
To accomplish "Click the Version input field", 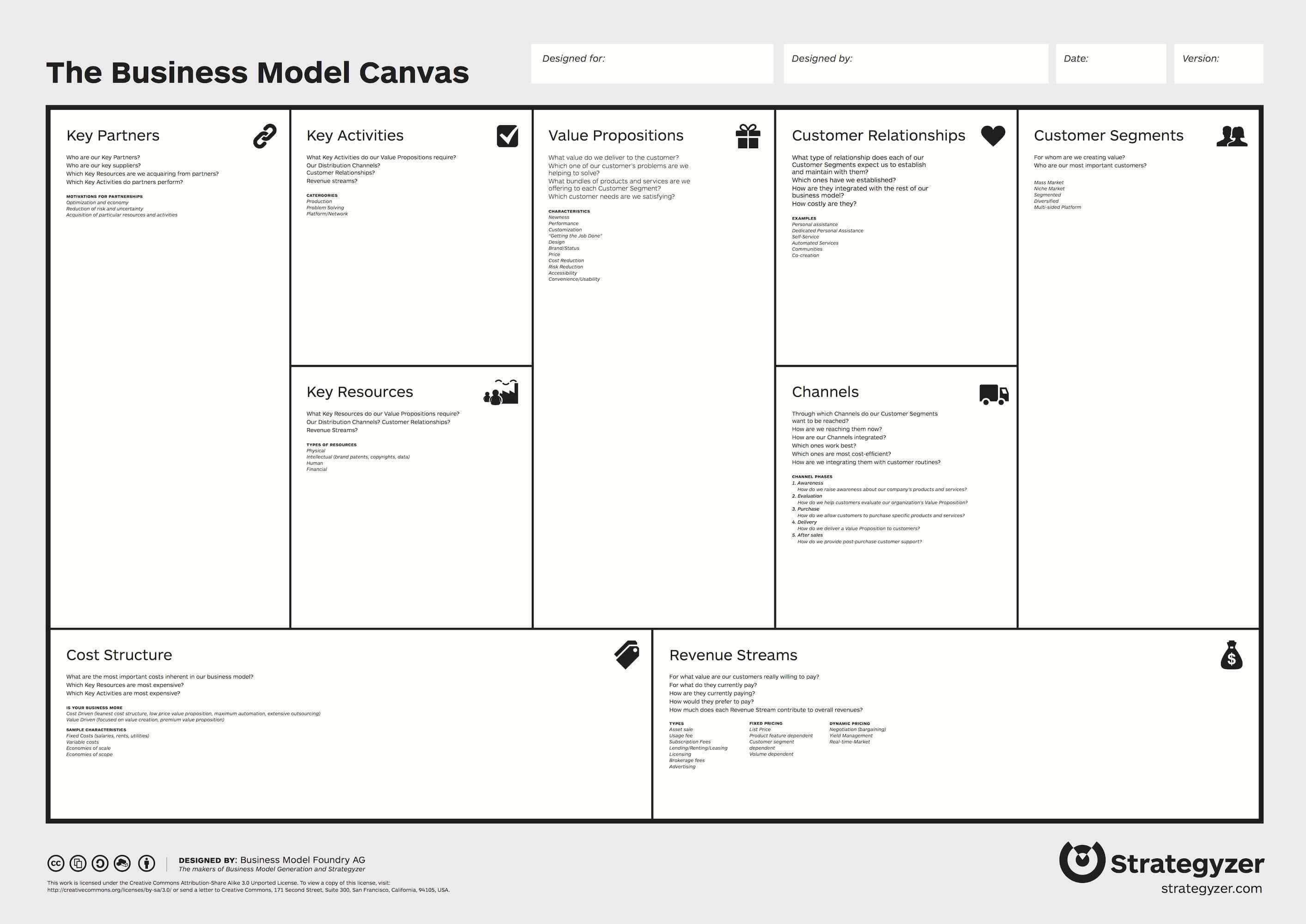I will pos(1219,64).
